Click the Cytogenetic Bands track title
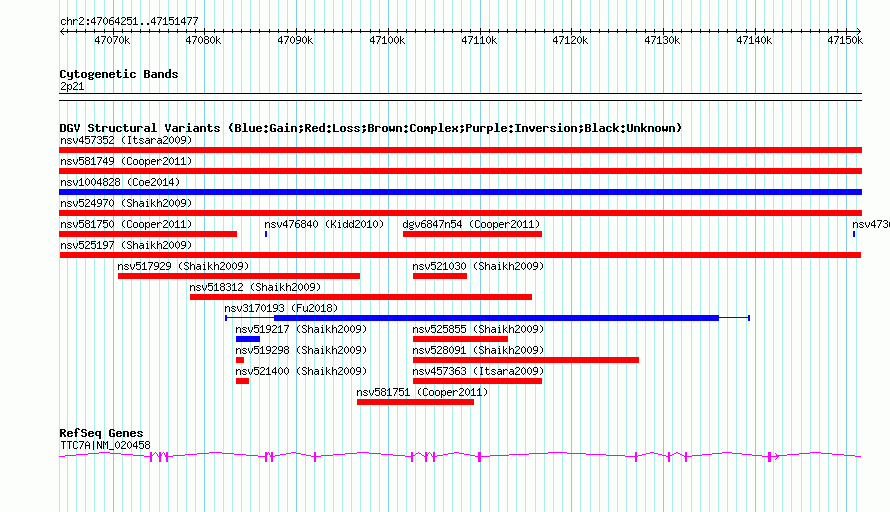 119,74
